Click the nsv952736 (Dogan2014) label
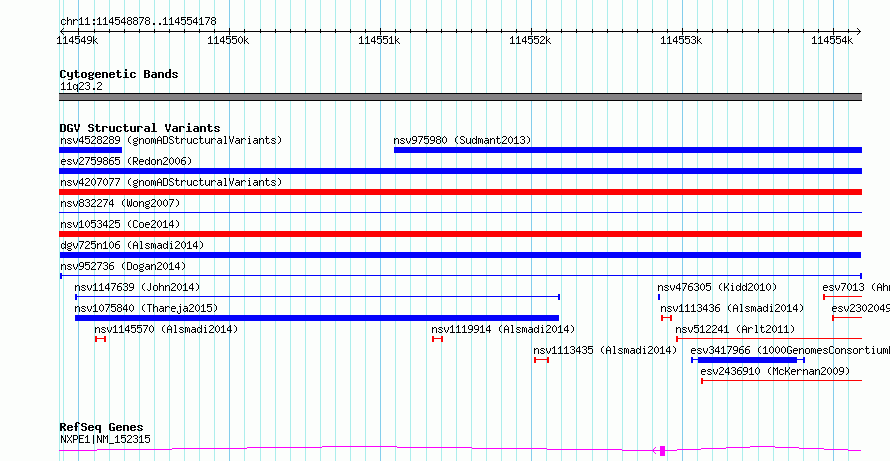Screen dimensions: 890x461 pyautogui.click(x=123, y=266)
